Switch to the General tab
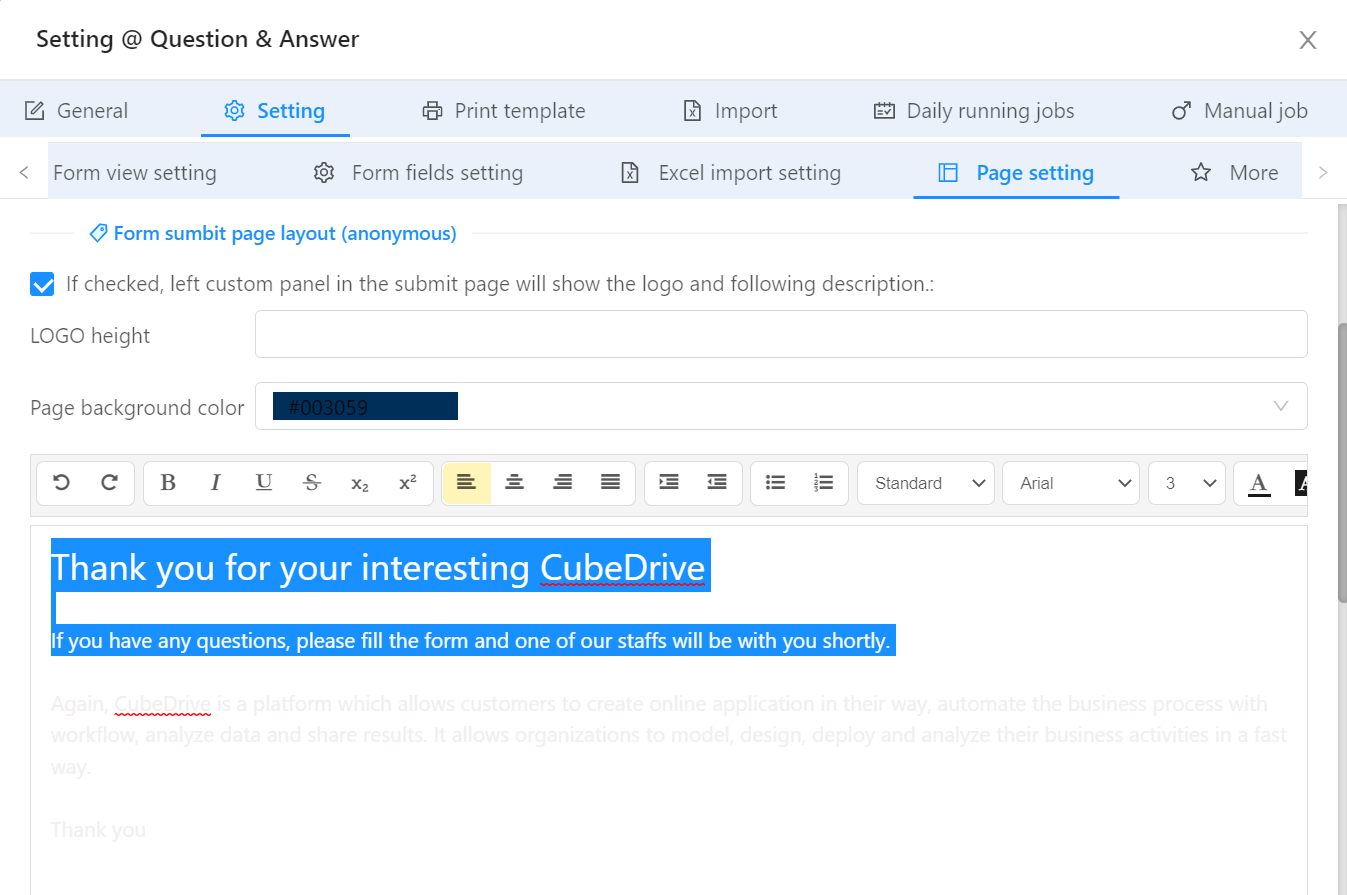1347x895 pixels. (x=76, y=111)
